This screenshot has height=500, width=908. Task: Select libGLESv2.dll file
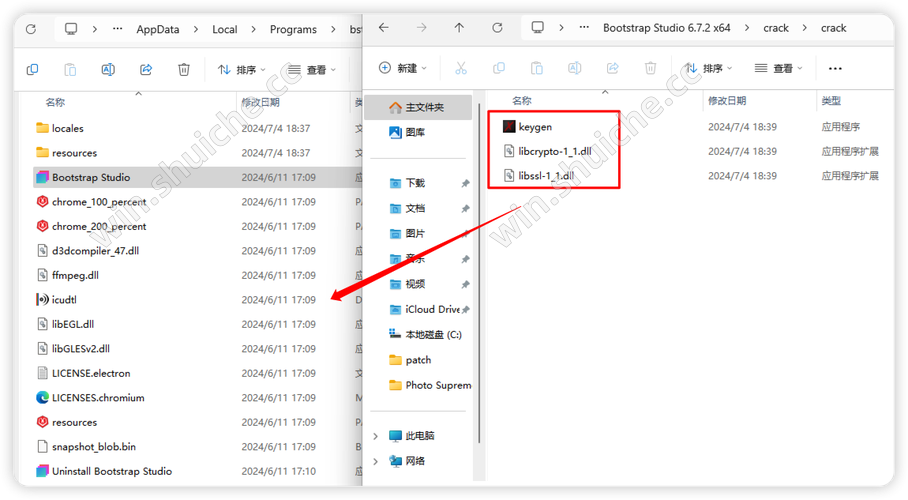coord(73,349)
